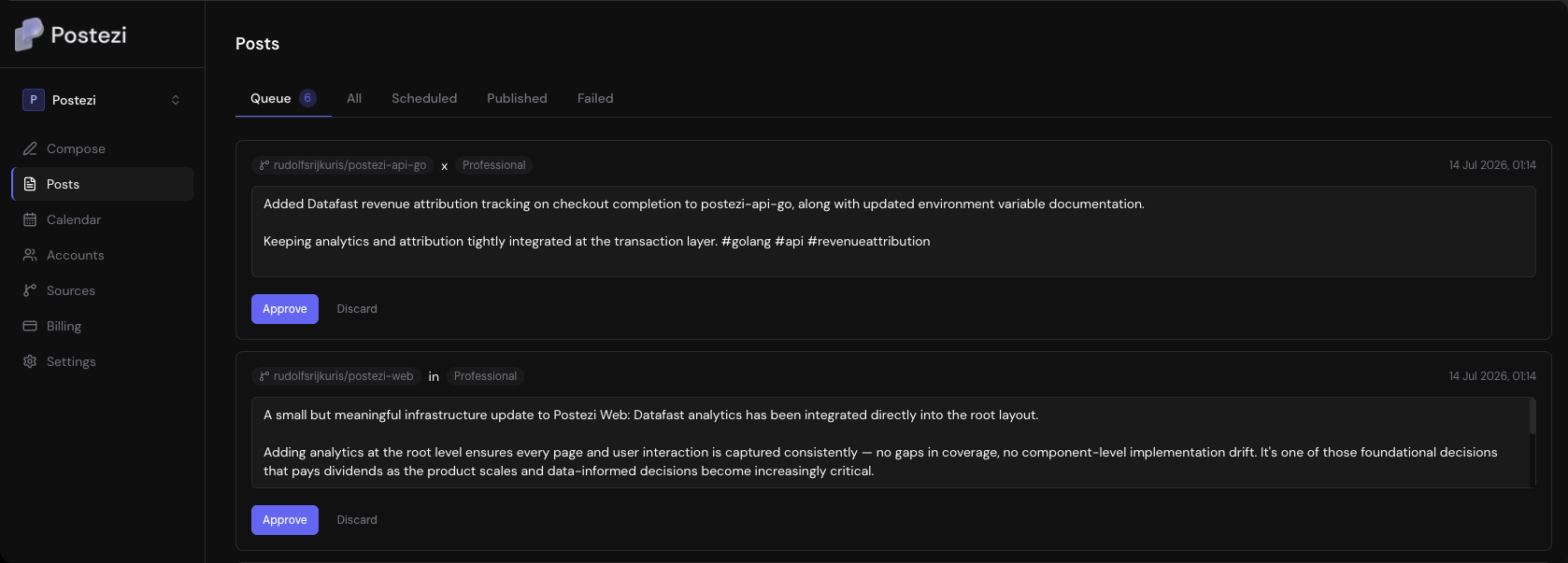Click the Billing card icon
Viewport: 1568px width, 563px height.
coord(30,326)
